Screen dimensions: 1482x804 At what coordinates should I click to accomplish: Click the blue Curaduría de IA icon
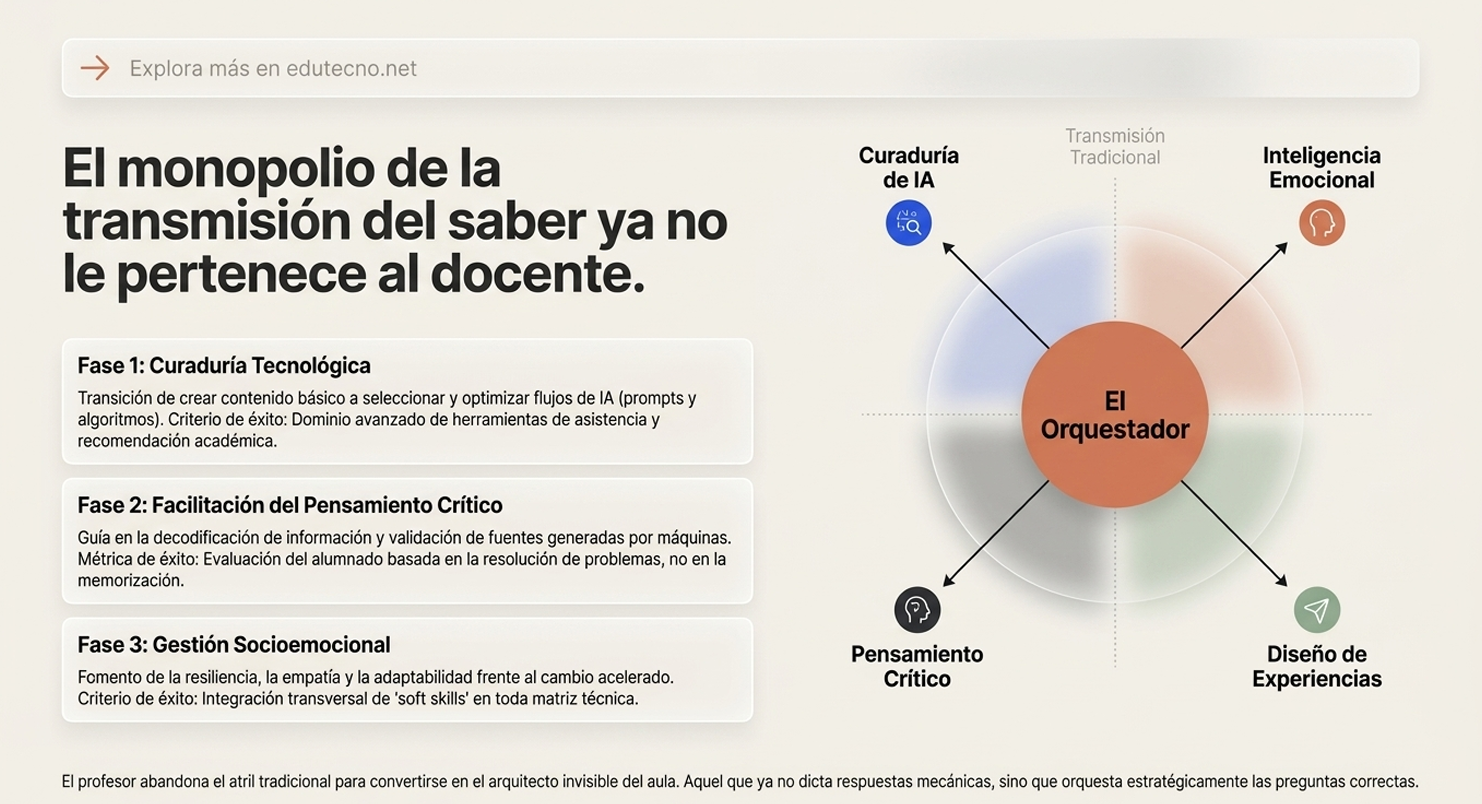[x=909, y=223]
